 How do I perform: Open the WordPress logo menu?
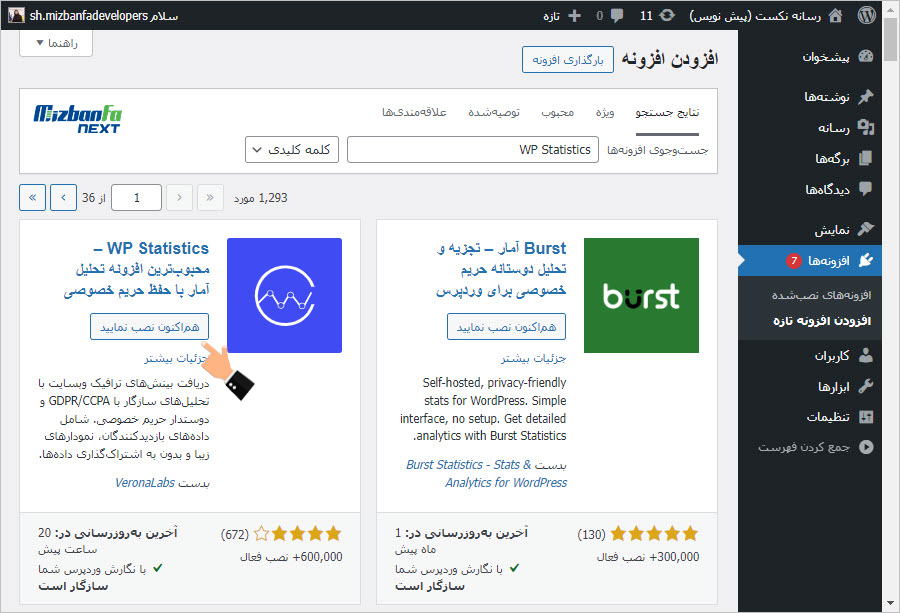(x=867, y=15)
